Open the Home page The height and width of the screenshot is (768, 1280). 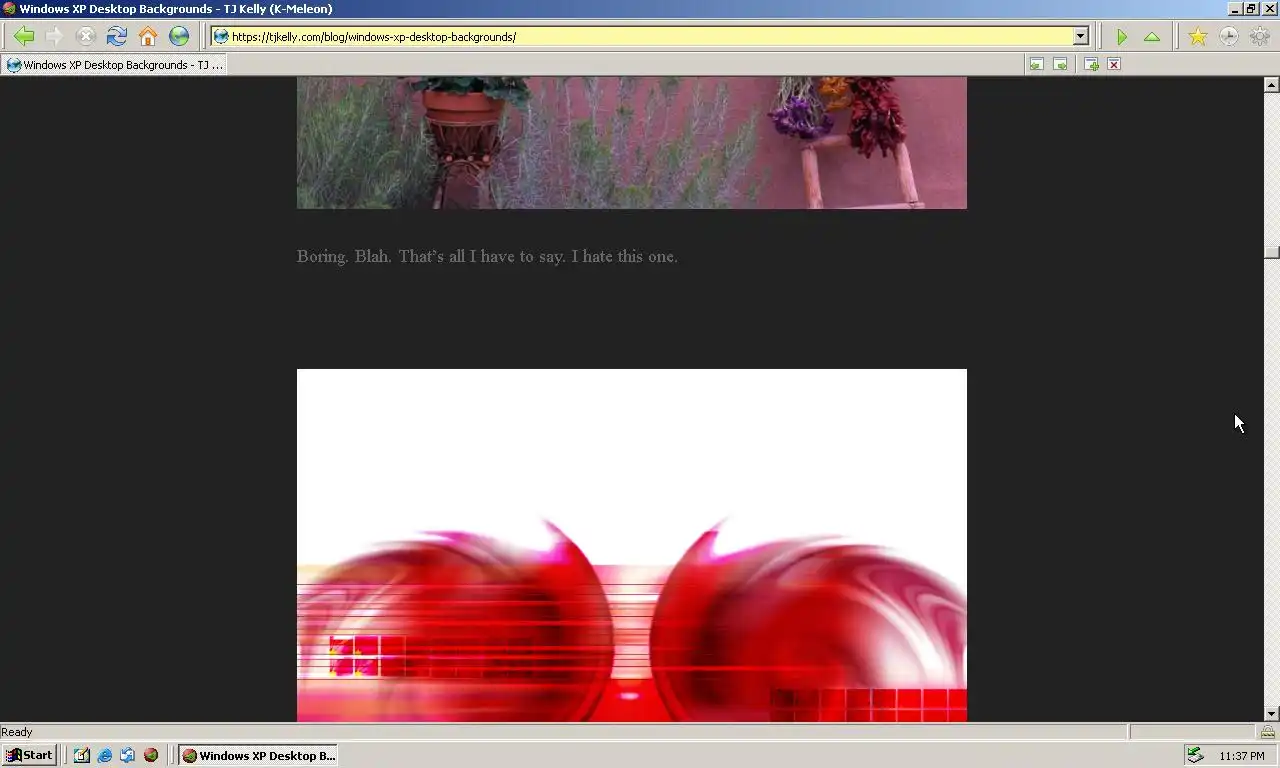coord(148,37)
